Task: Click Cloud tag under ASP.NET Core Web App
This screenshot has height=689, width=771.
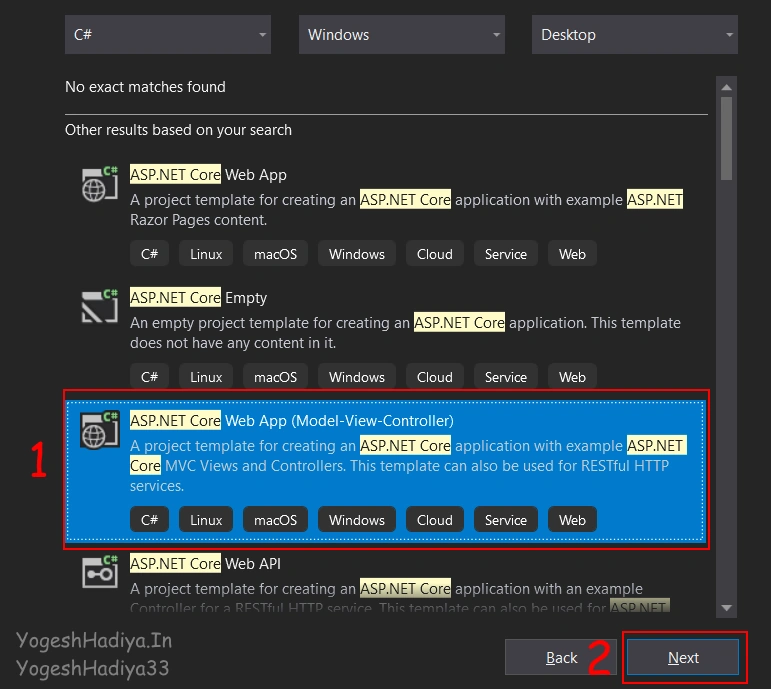Action: [x=435, y=254]
